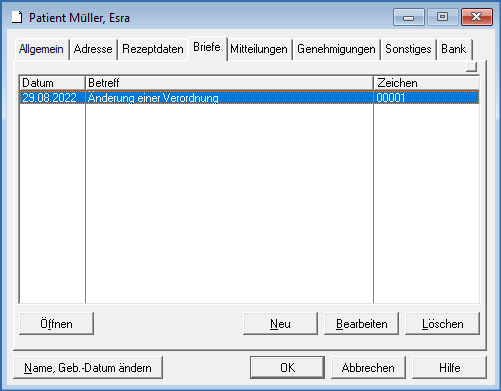Sort by the Datum column header

click(x=52, y=83)
